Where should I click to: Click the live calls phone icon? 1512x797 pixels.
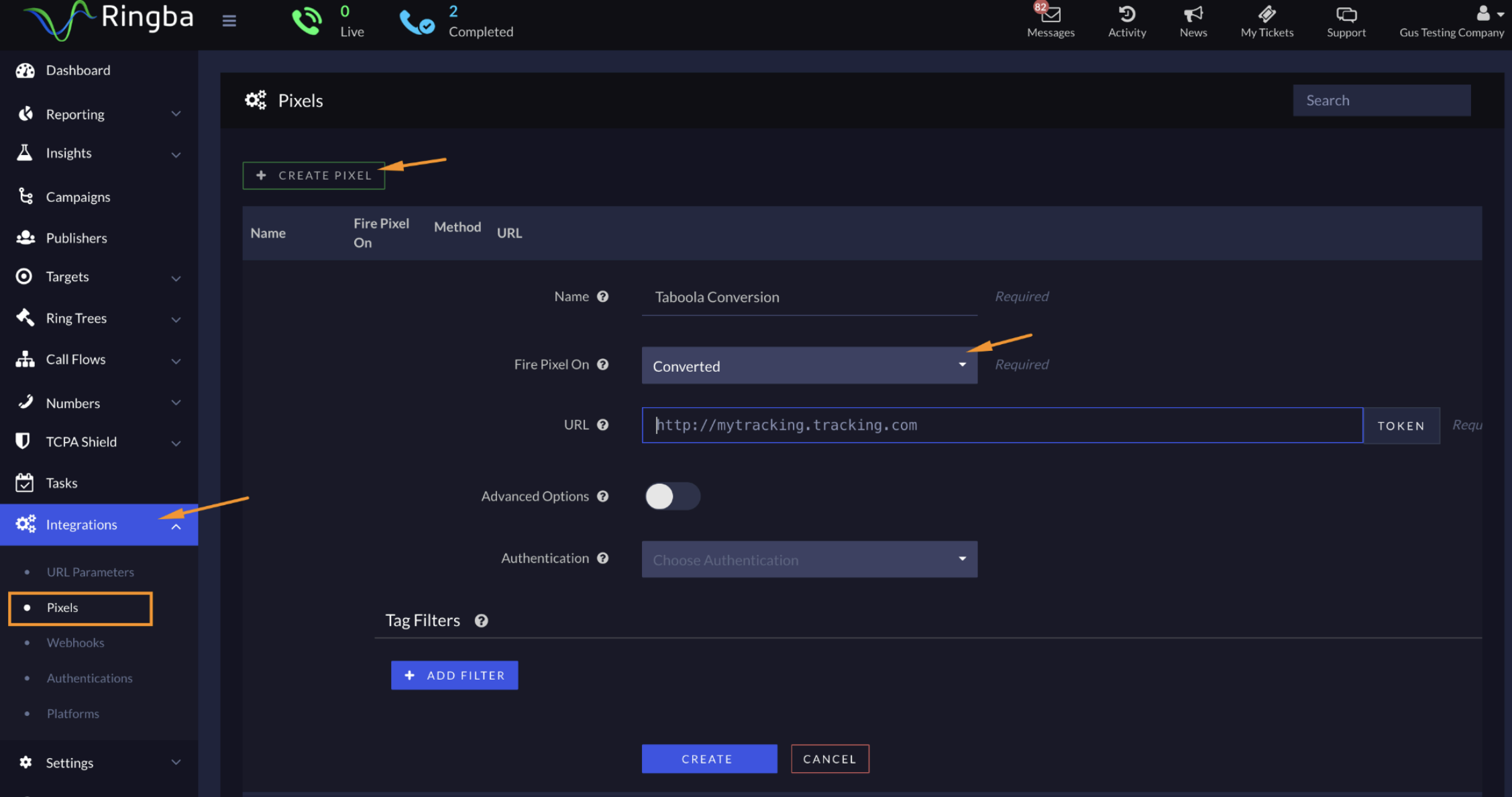(x=307, y=21)
